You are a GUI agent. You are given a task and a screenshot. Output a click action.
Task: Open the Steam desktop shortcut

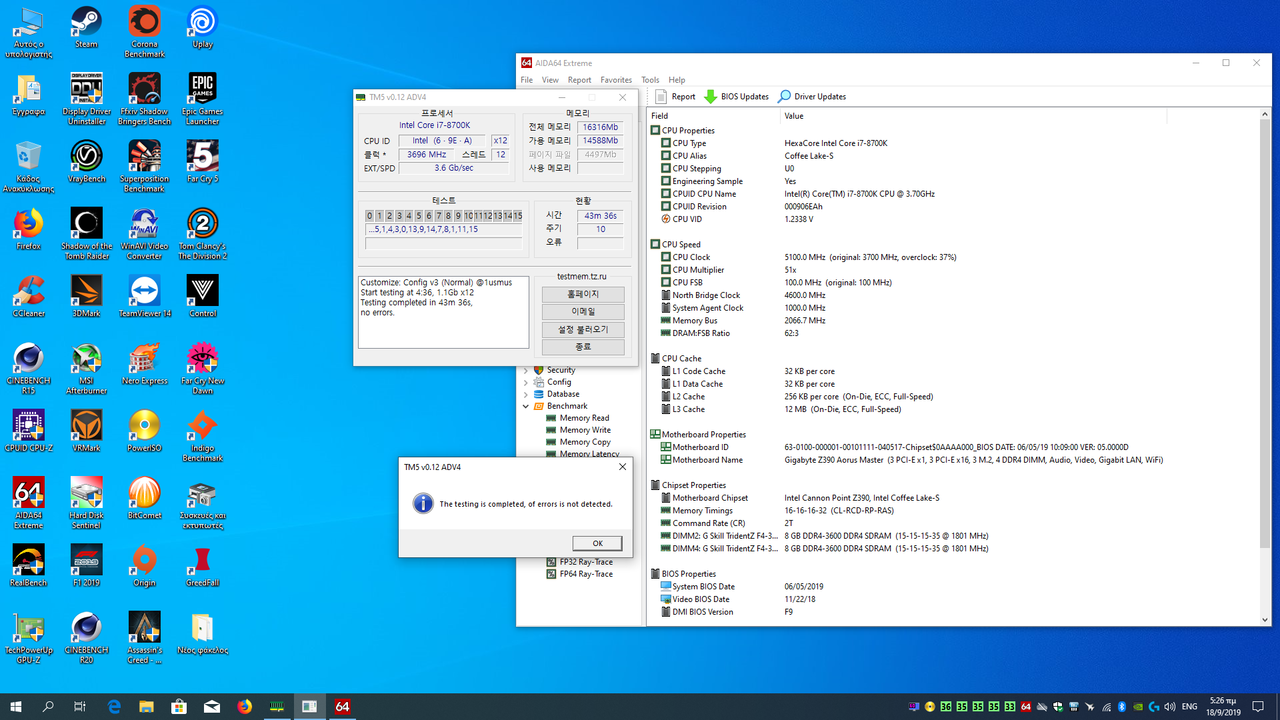coord(86,27)
